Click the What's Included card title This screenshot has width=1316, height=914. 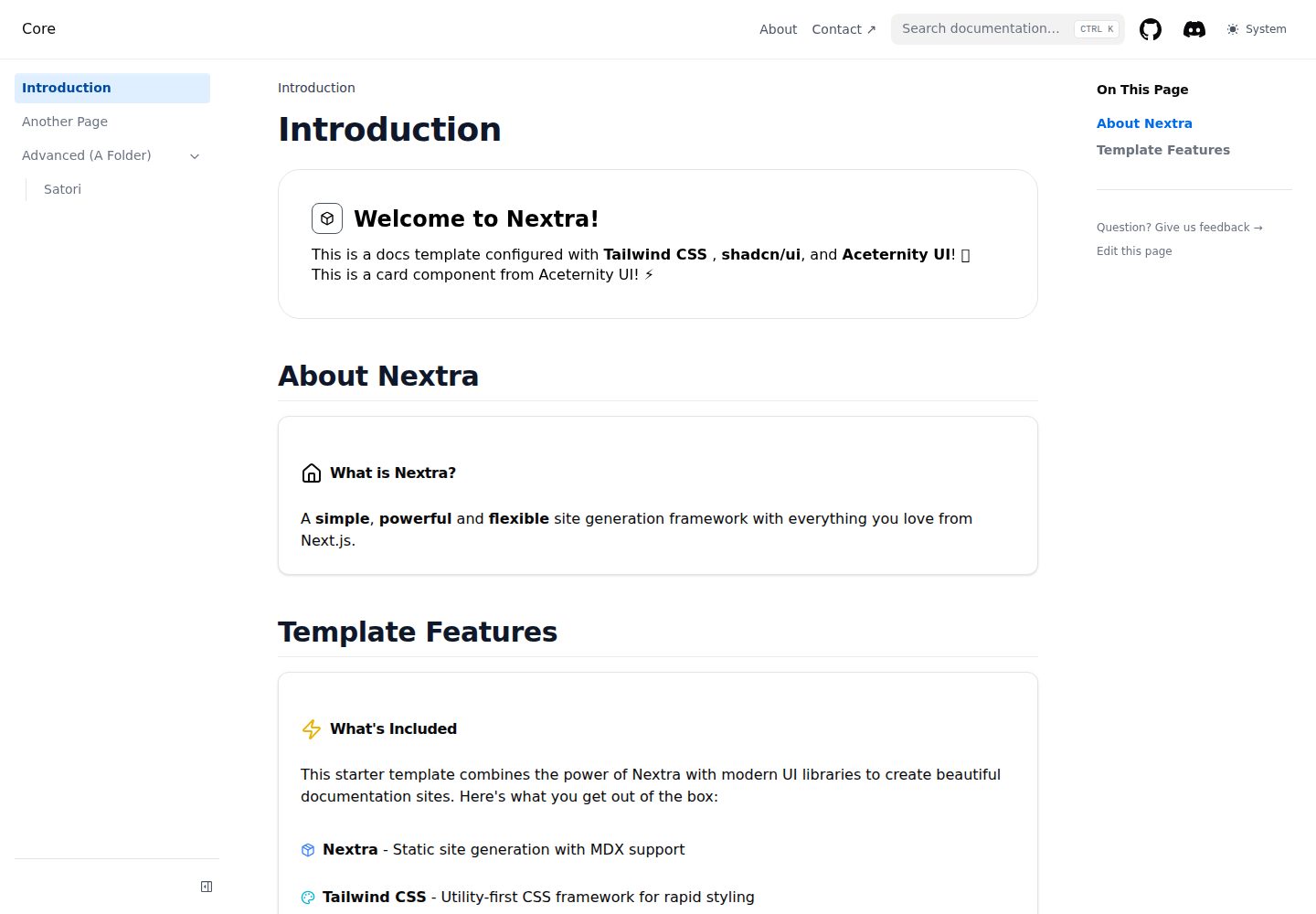click(393, 728)
